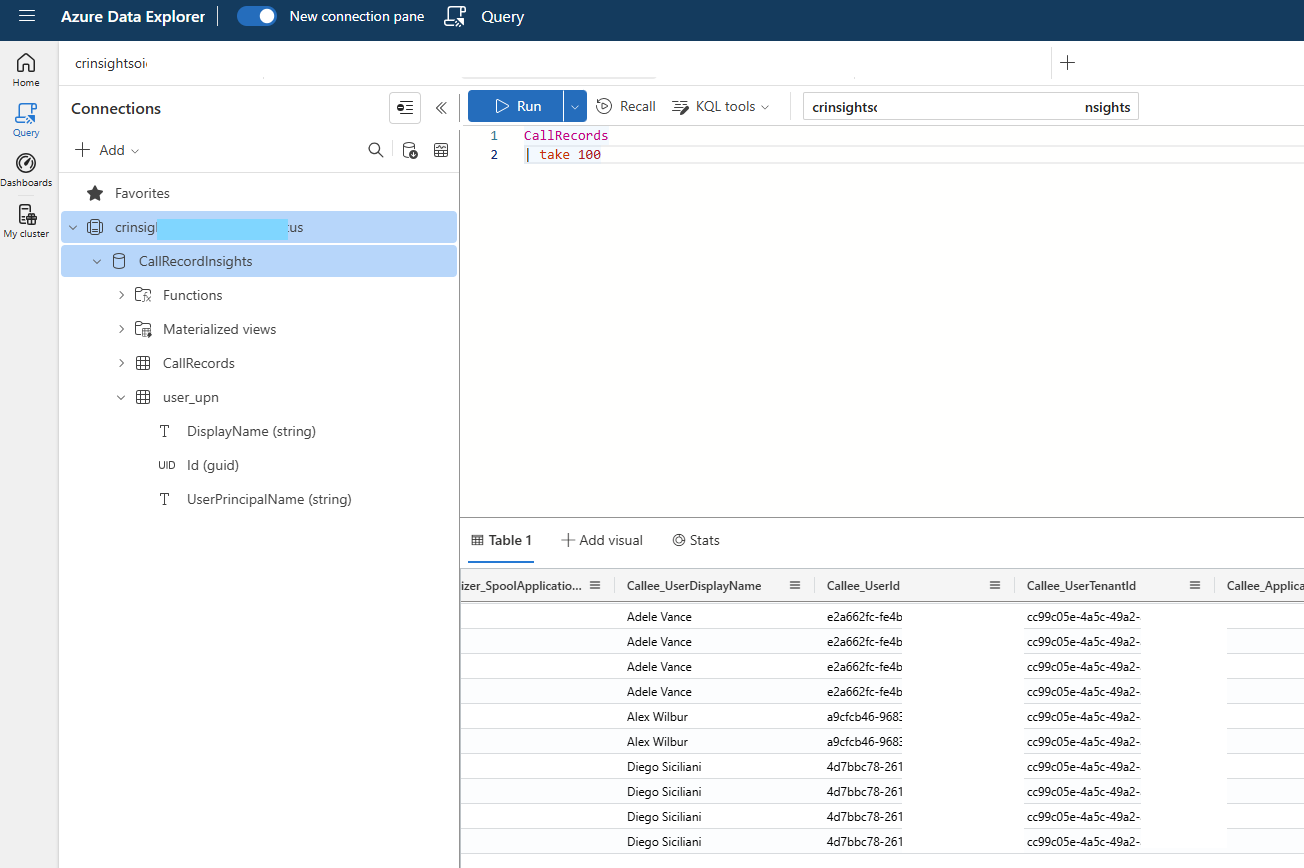Click the table grid icon in Connections toolbar

(x=441, y=150)
